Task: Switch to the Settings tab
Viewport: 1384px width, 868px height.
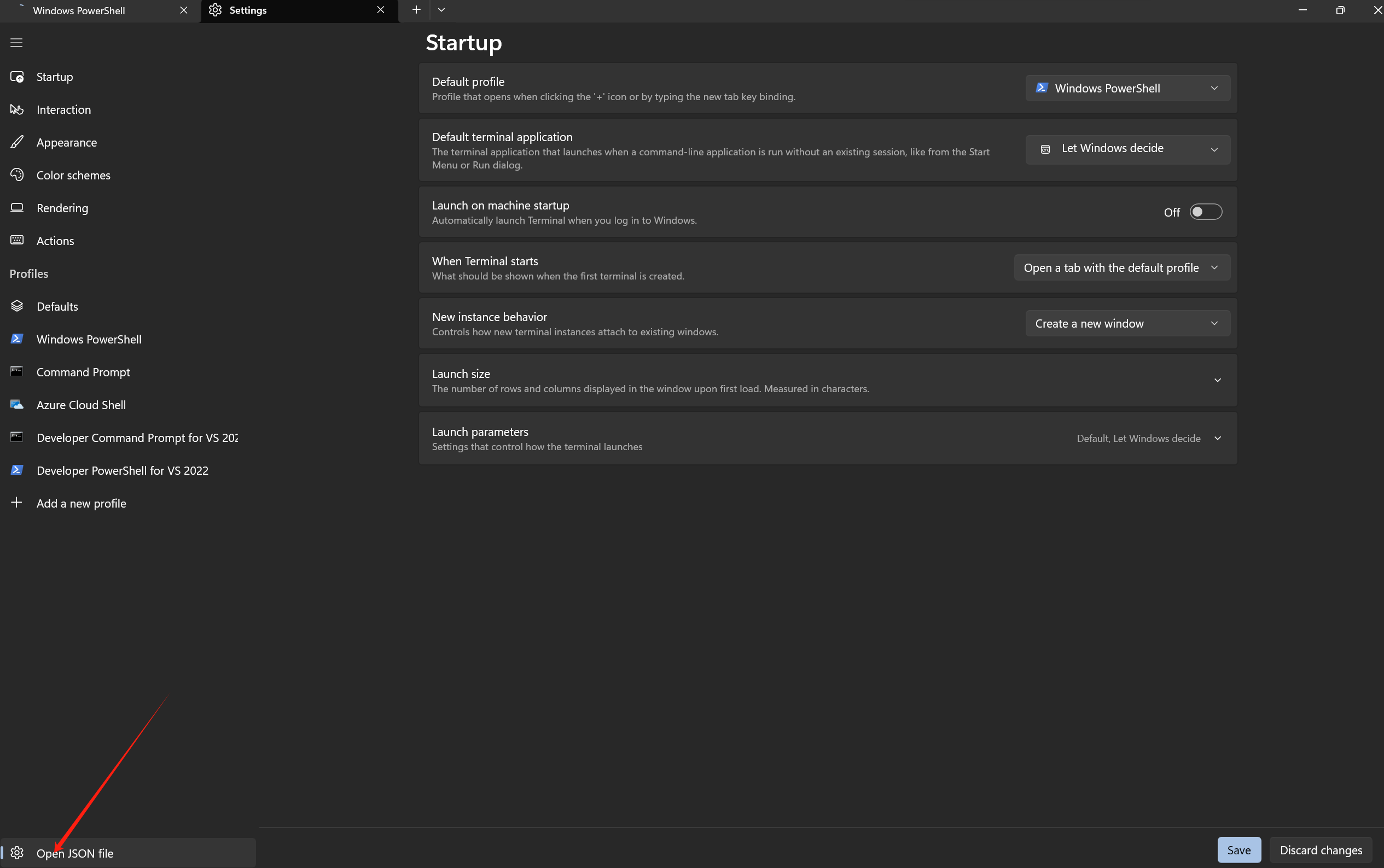Action: pos(299,11)
